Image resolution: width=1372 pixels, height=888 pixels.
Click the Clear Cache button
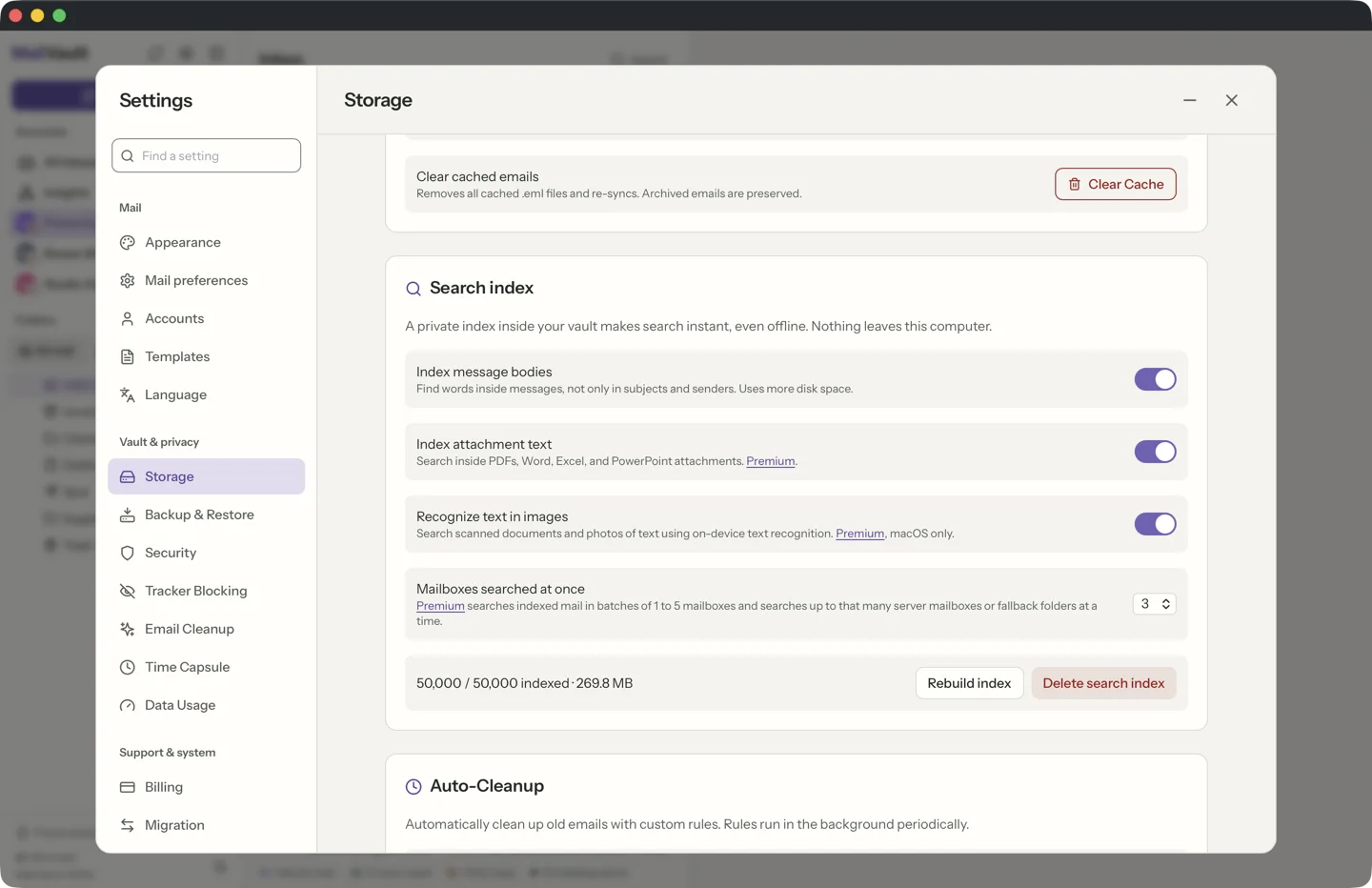pos(1115,184)
